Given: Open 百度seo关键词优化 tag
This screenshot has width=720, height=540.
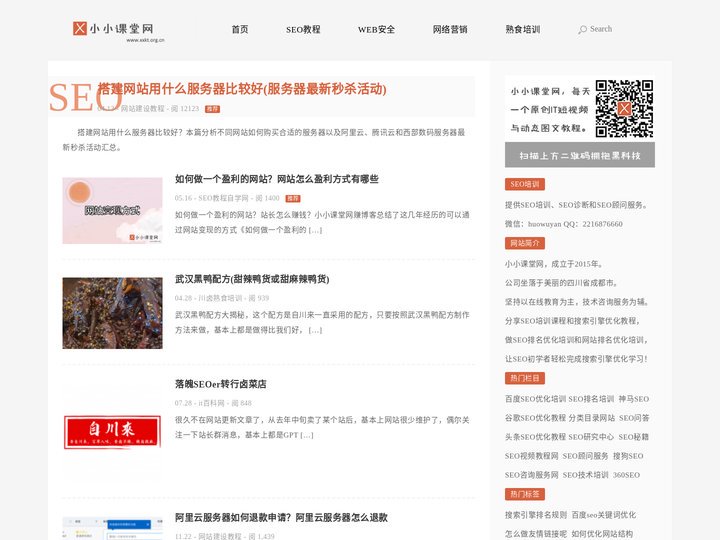Looking at the screenshot, I should click(604, 515).
